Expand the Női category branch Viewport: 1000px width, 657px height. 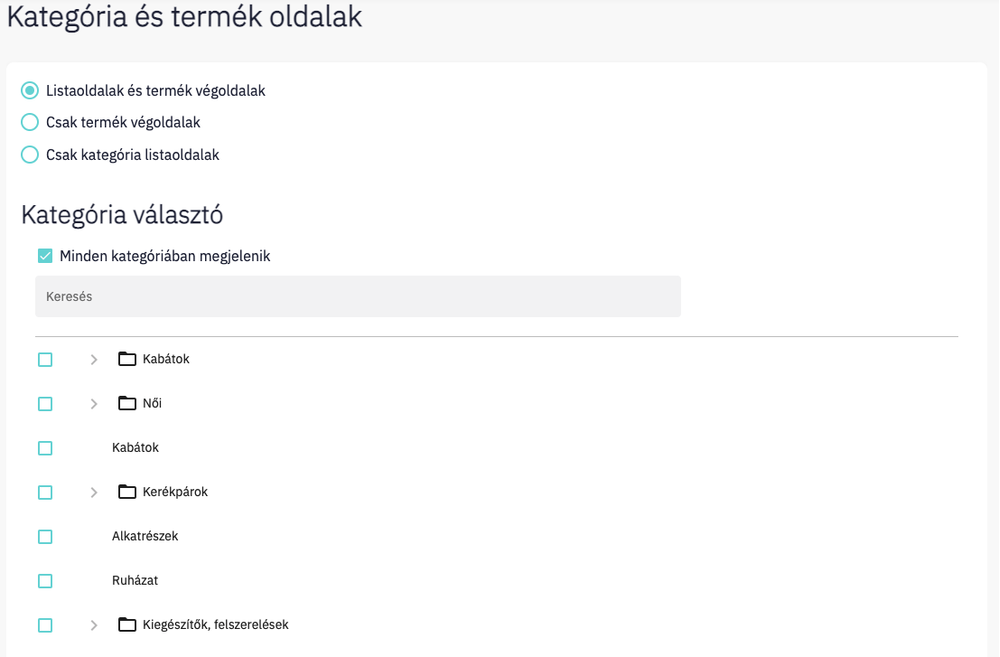point(93,403)
